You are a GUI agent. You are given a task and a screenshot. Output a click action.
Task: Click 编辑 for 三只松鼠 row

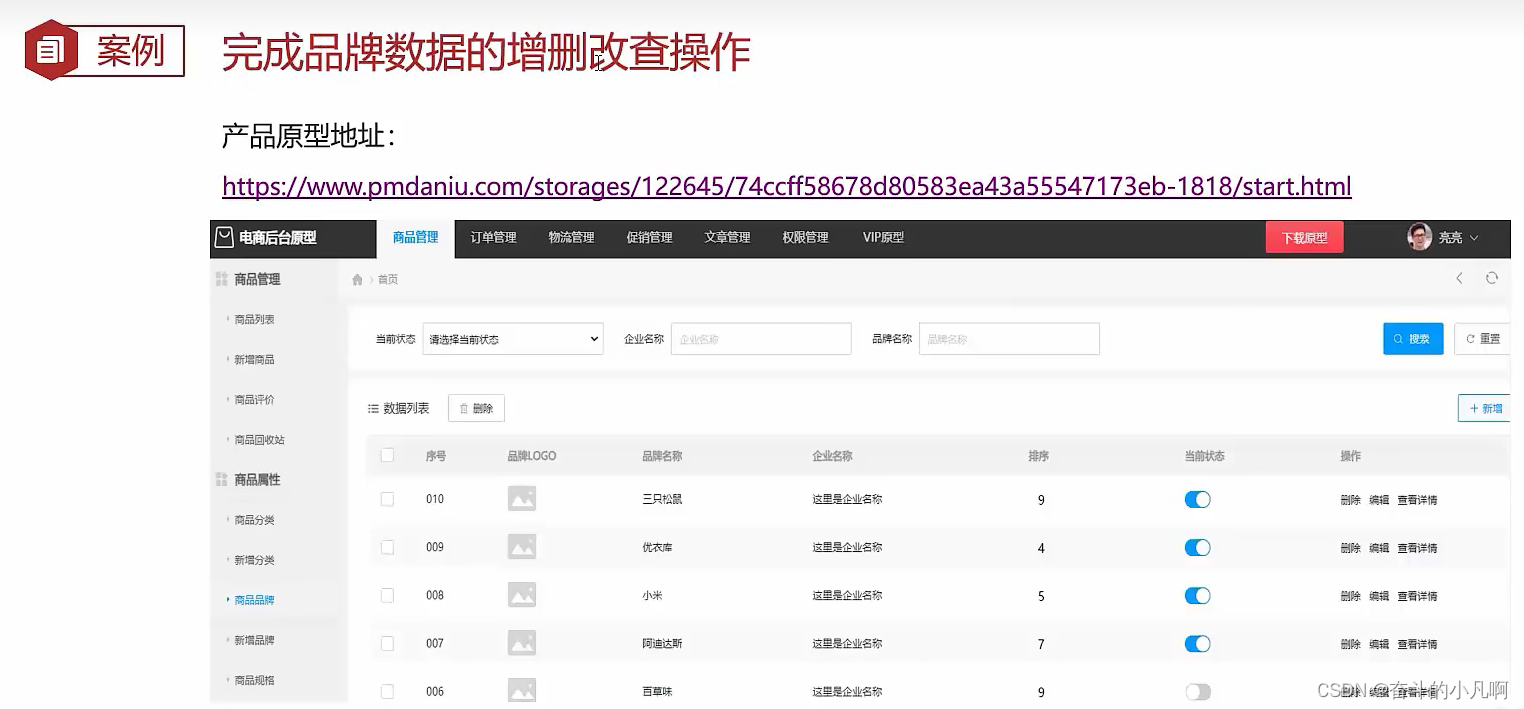pyautogui.click(x=1379, y=500)
